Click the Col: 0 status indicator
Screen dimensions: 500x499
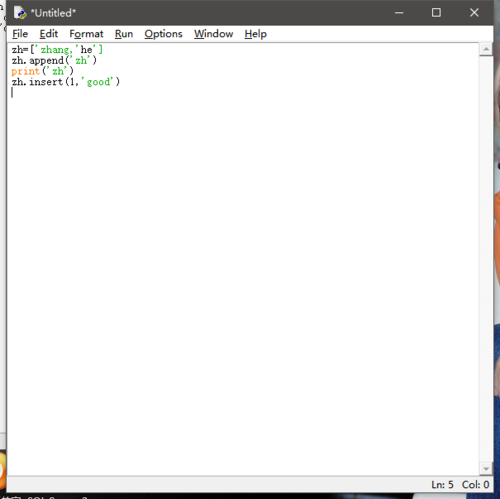tap(475, 485)
